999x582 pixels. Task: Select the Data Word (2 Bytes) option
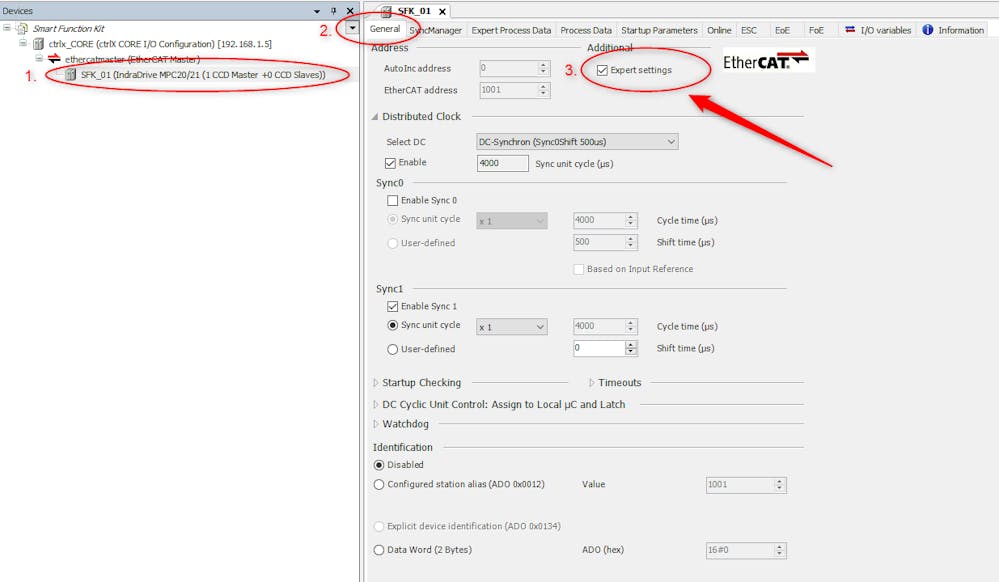pos(379,549)
